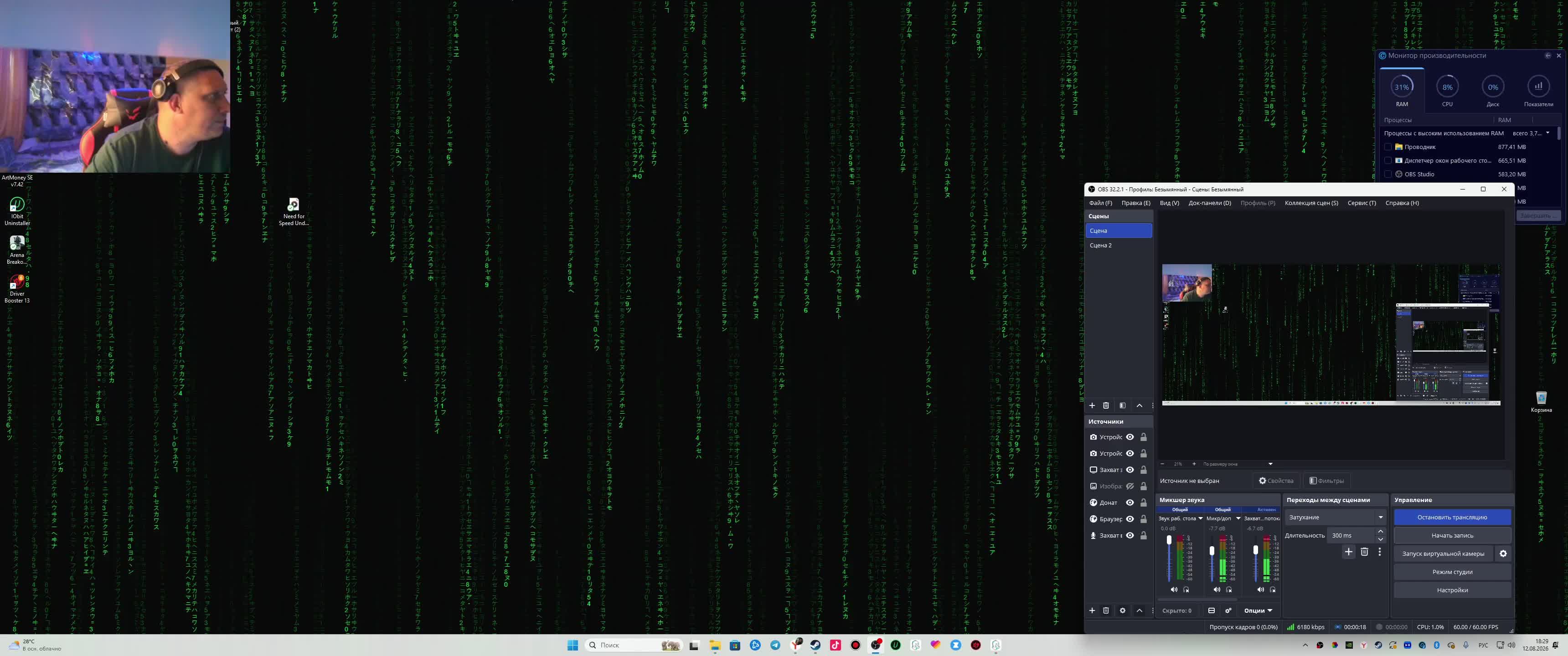Open the По размеру окна scaling dropdown
This screenshot has width=1568, height=656.
[1238, 464]
